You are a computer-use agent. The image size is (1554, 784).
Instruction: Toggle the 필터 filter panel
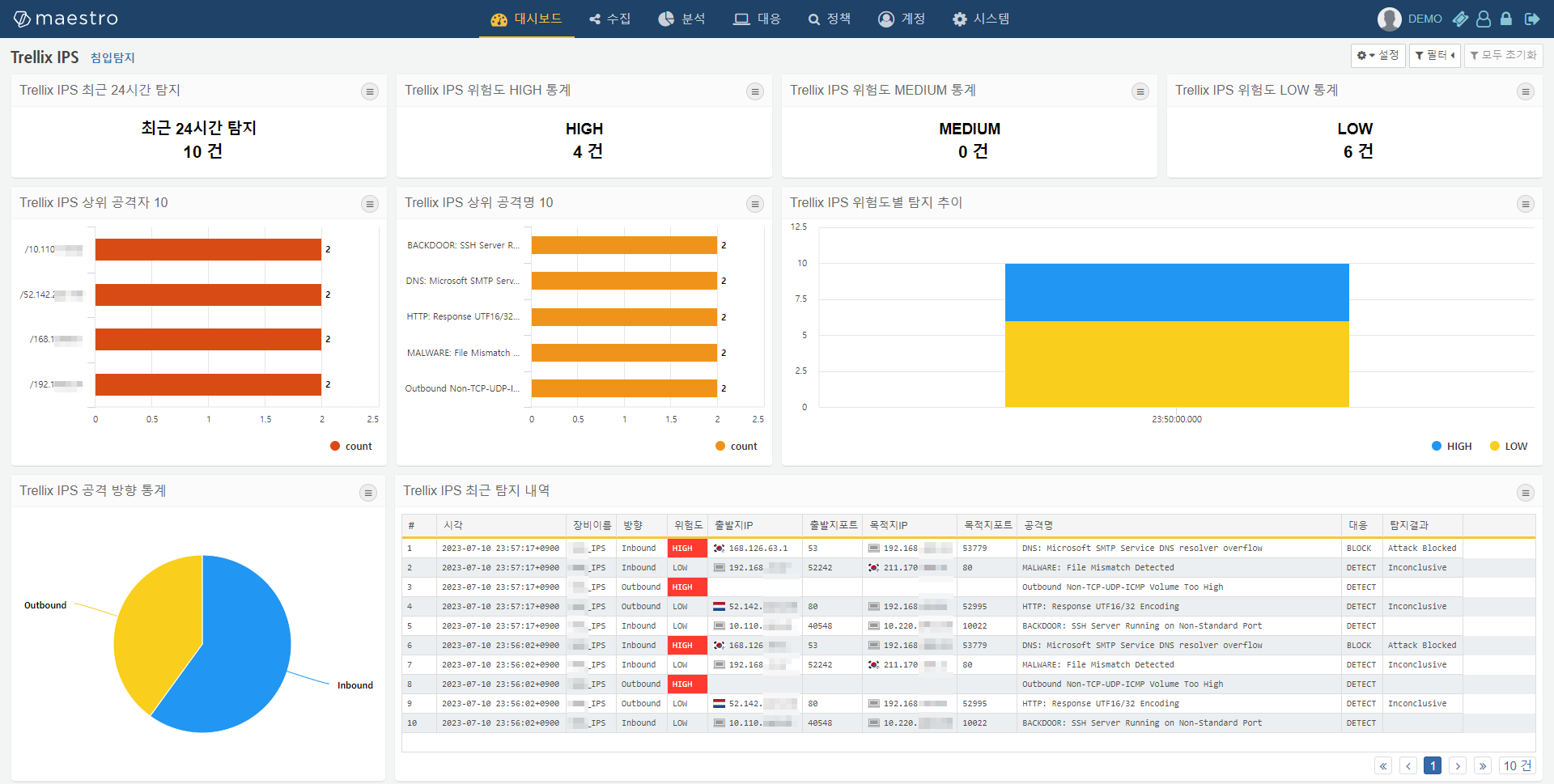[x=1435, y=55]
